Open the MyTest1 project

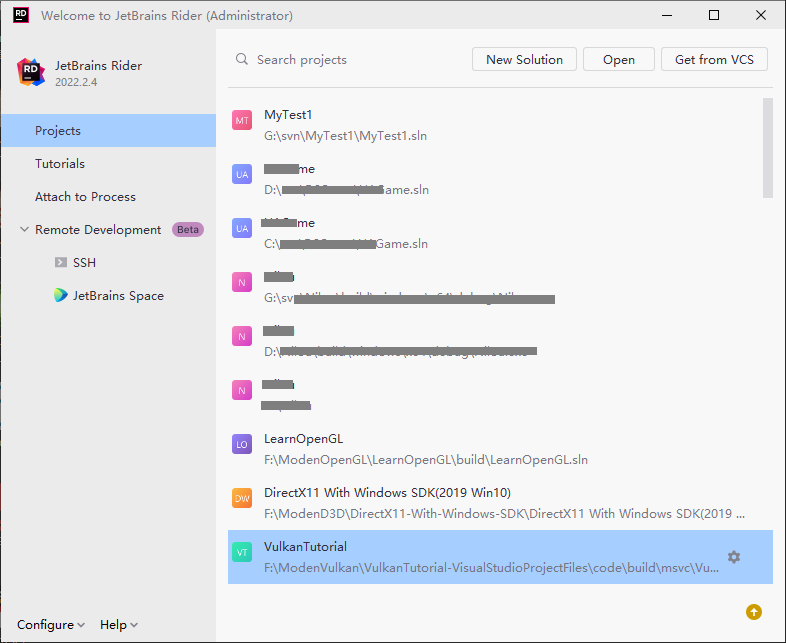pyautogui.click(x=500, y=125)
